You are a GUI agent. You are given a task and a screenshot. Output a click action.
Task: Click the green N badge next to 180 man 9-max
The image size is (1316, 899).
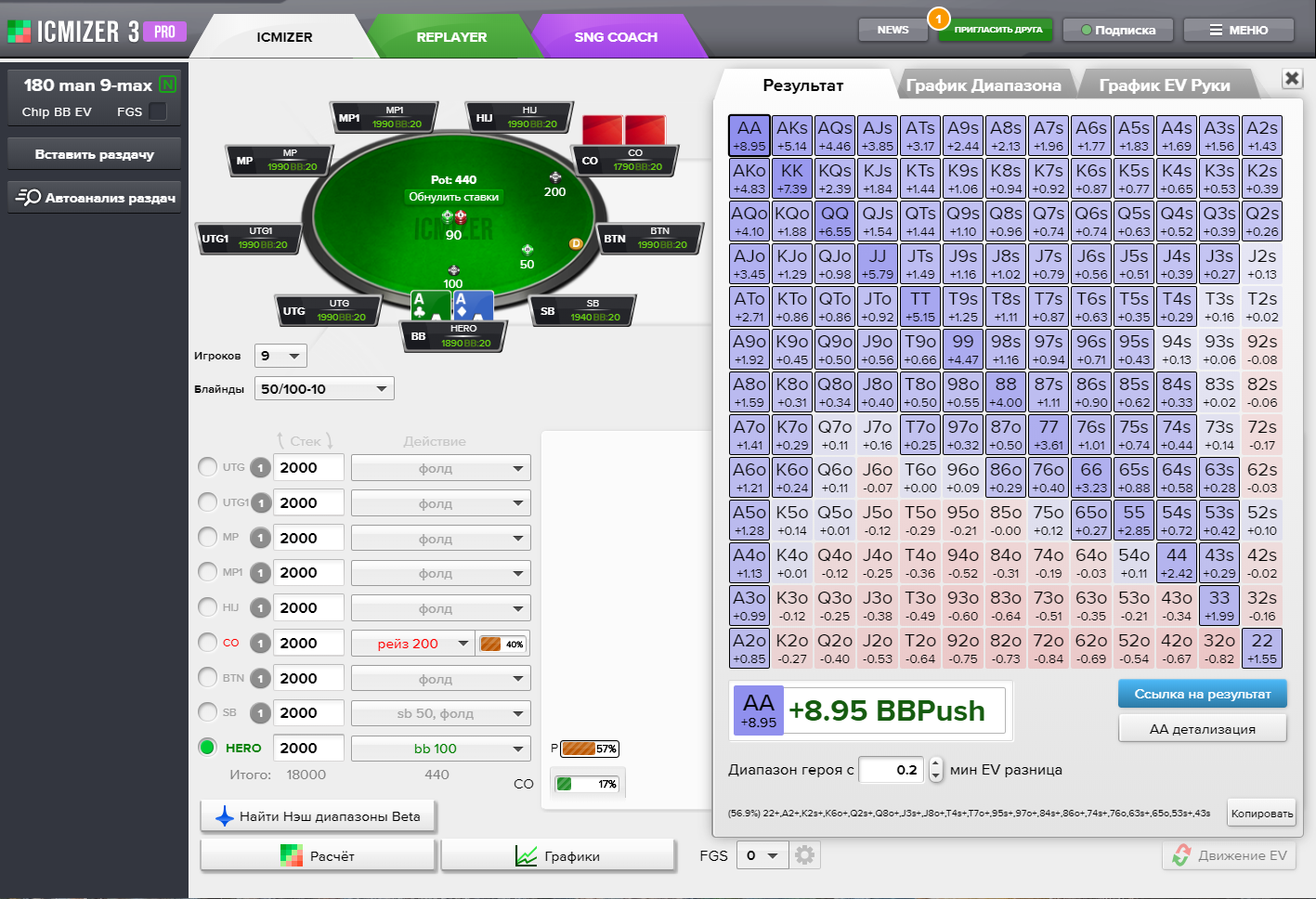(x=167, y=85)
